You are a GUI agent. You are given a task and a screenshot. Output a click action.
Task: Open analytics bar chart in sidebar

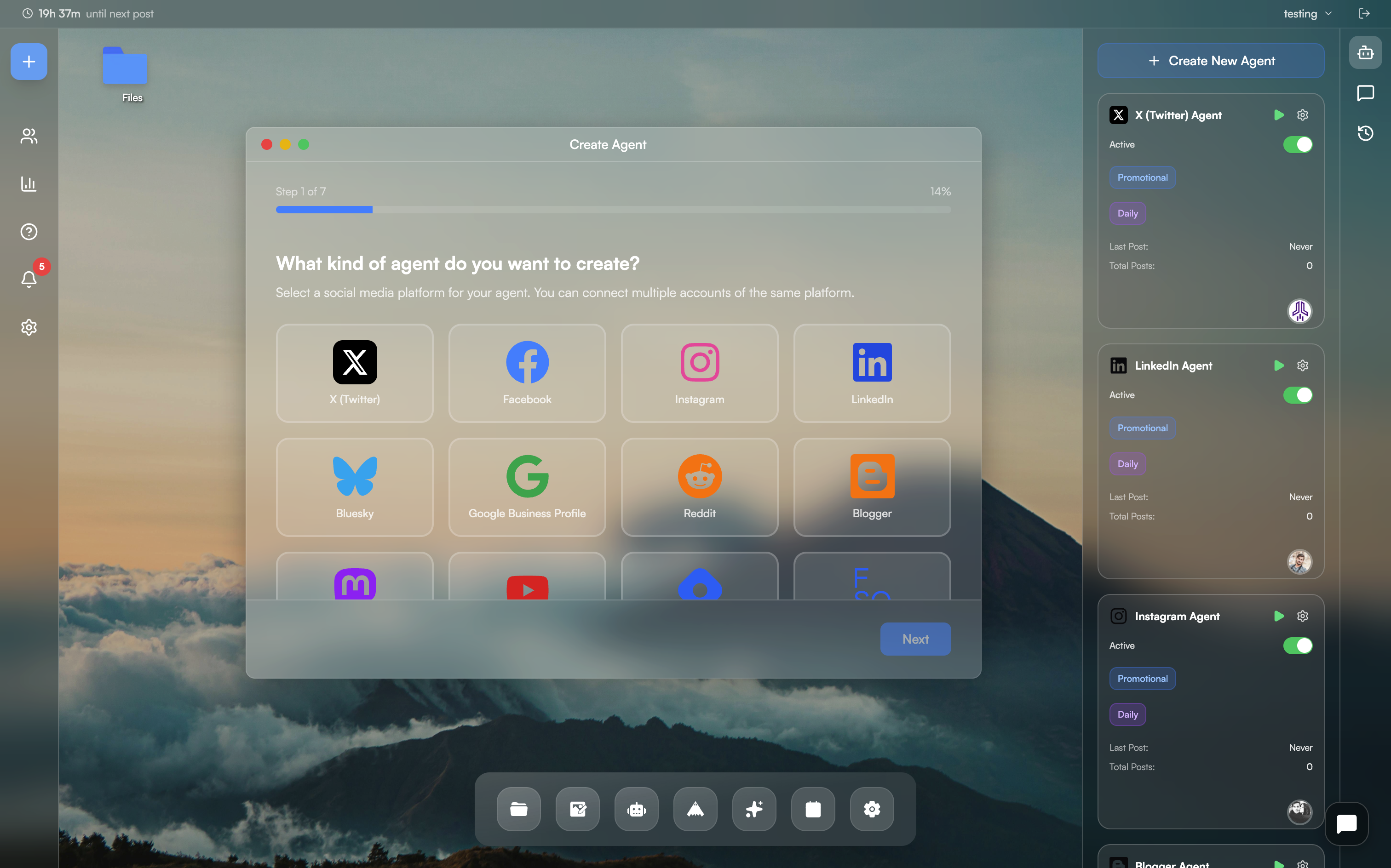29,184
